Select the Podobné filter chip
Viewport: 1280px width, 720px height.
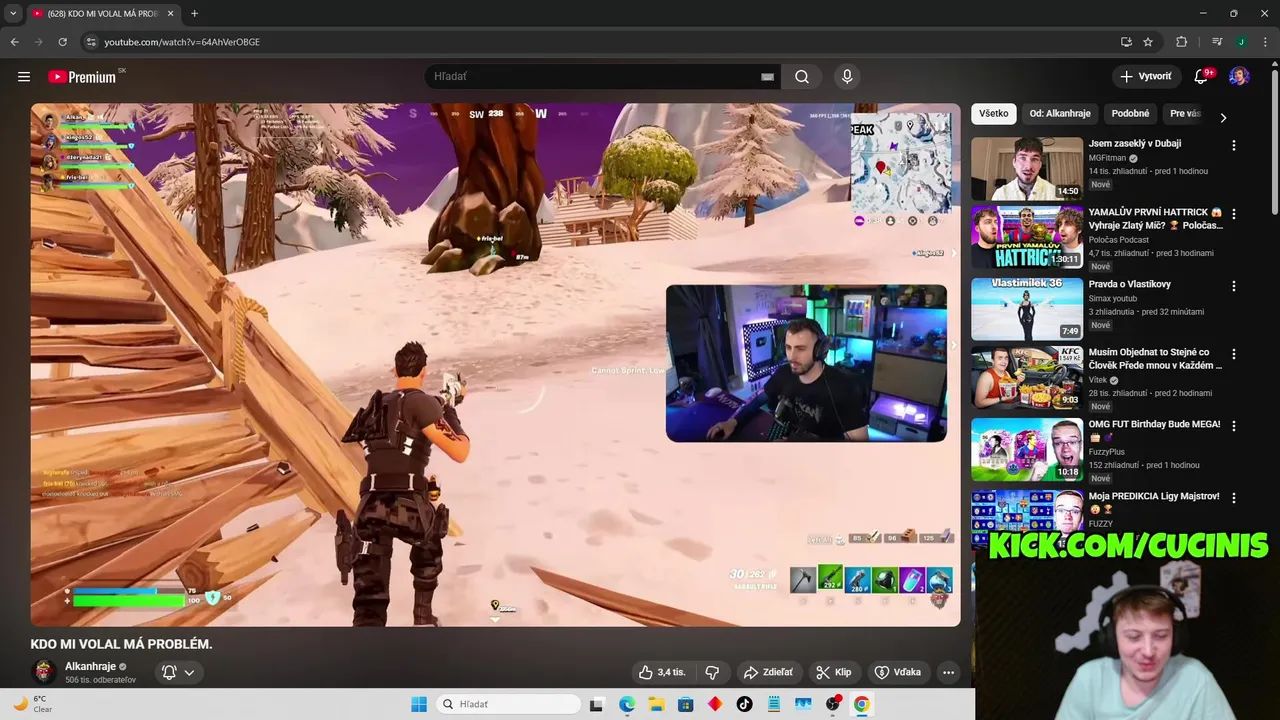pos(1130,113)
